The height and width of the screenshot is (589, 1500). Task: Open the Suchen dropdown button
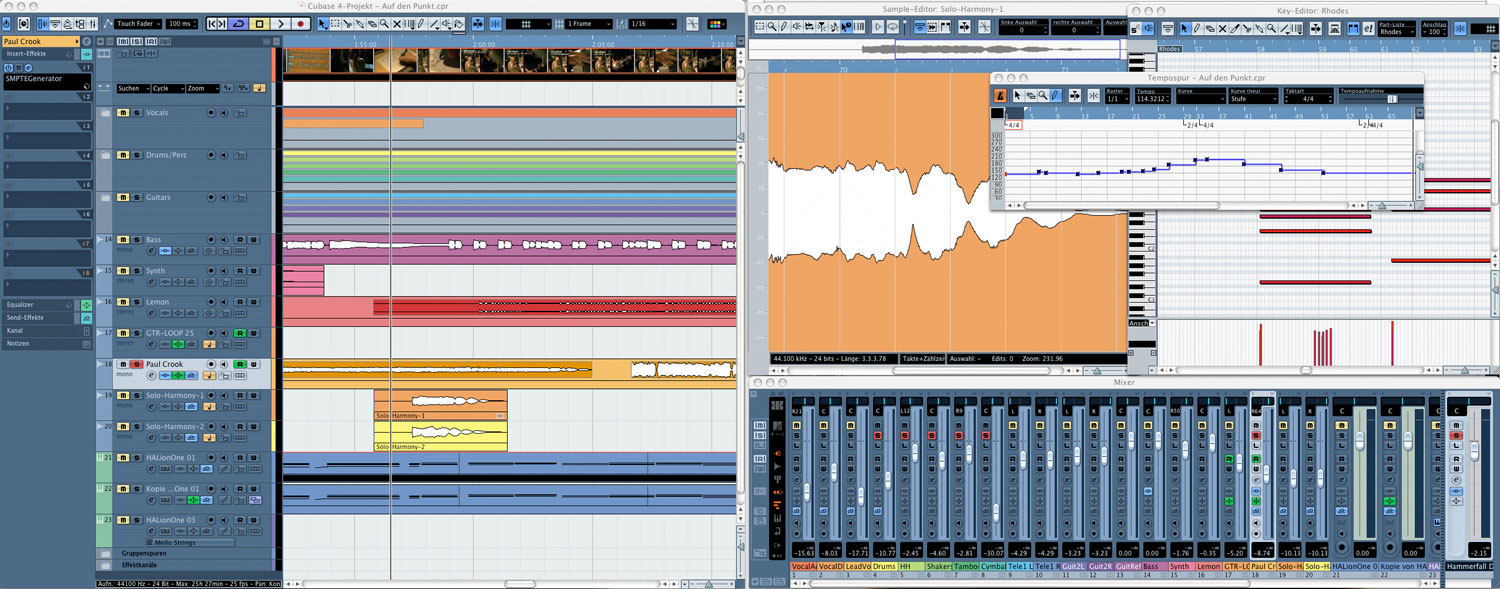coord(133,88)
